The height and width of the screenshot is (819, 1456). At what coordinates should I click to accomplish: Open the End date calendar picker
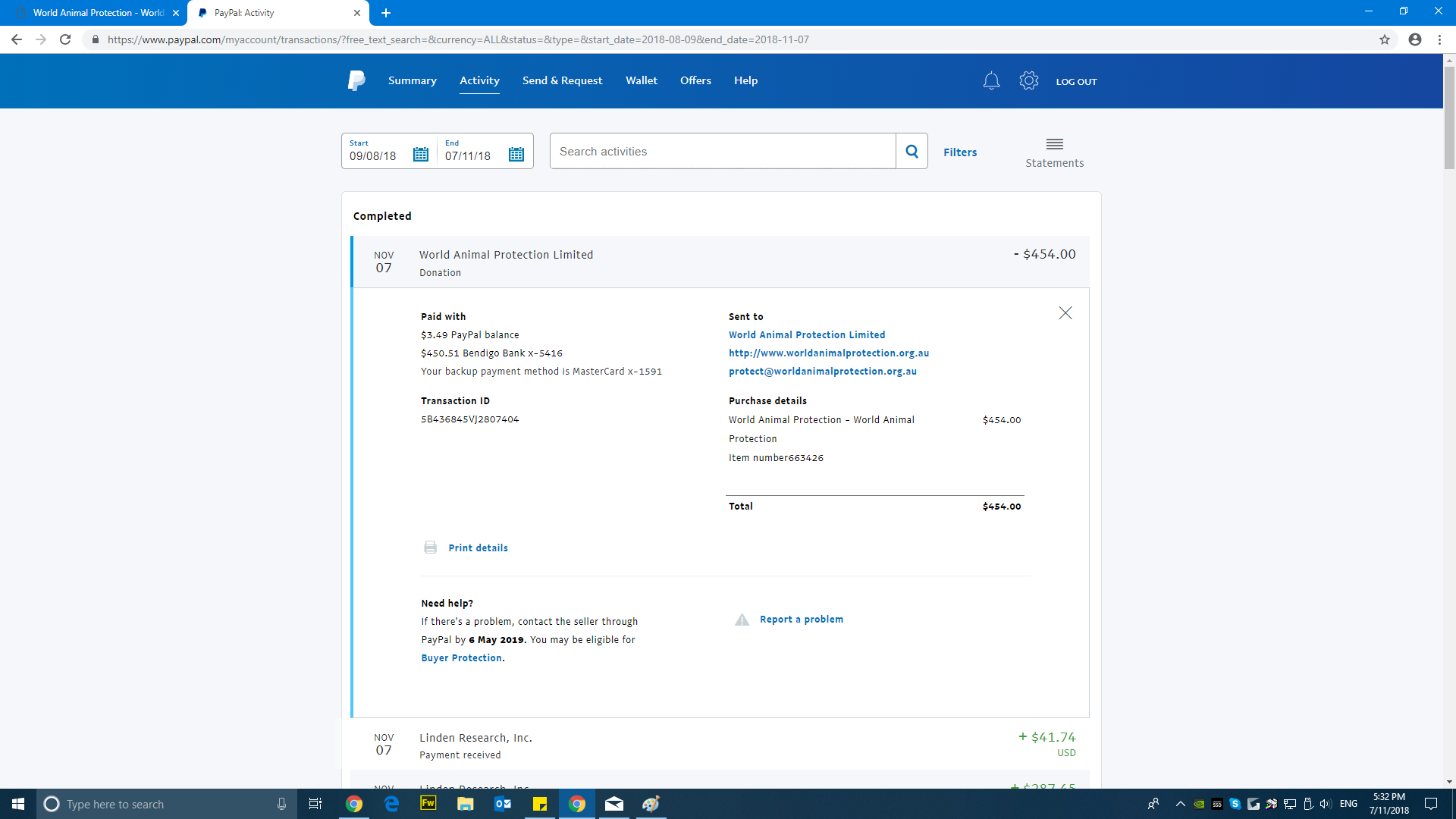(x=516, y=155)
